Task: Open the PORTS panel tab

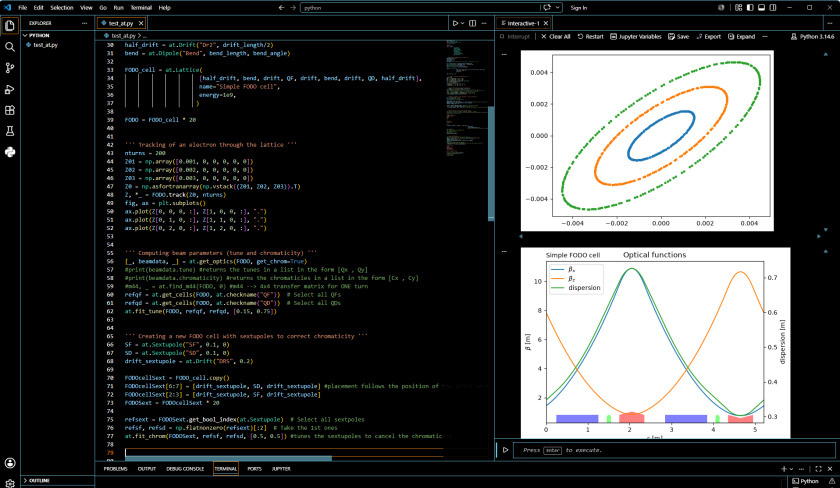Action: click(x=254, y=469)
